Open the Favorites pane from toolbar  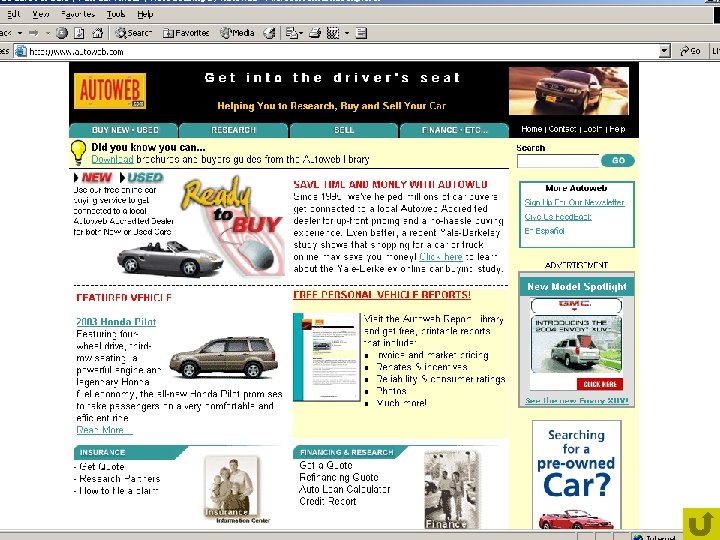(186, 33)
